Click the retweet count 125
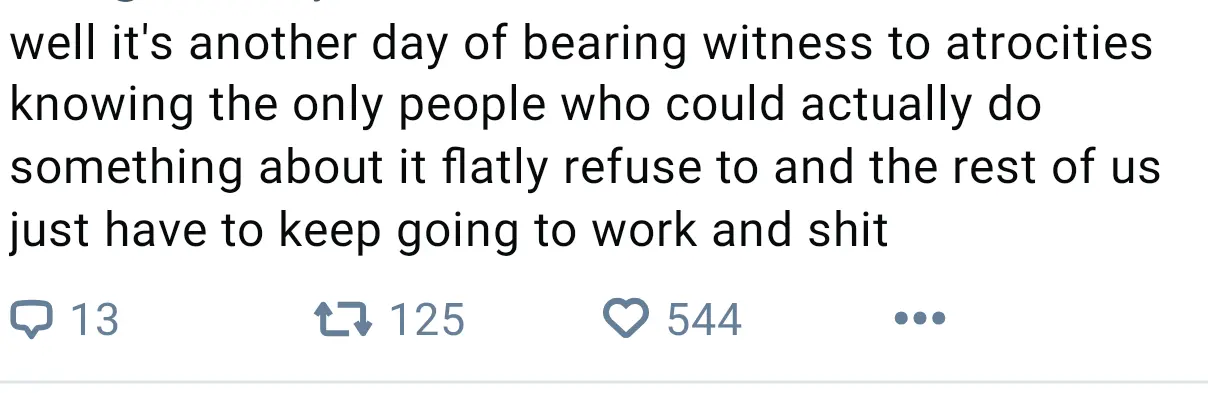Screen dimensions: 1208x393 tap(427, 320)
